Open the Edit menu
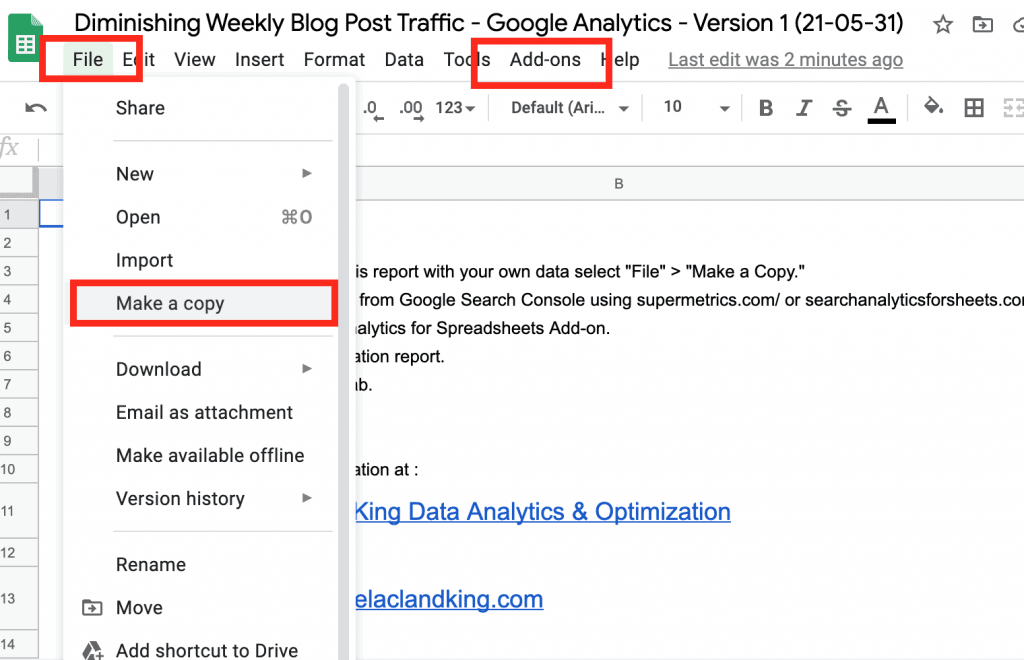1024x660 pixels. 138,59
